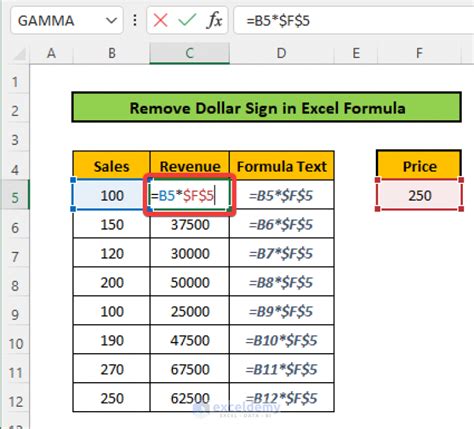Select Formula Text cell =B5*$F$5
474x429 pixels.
(282, 195)
